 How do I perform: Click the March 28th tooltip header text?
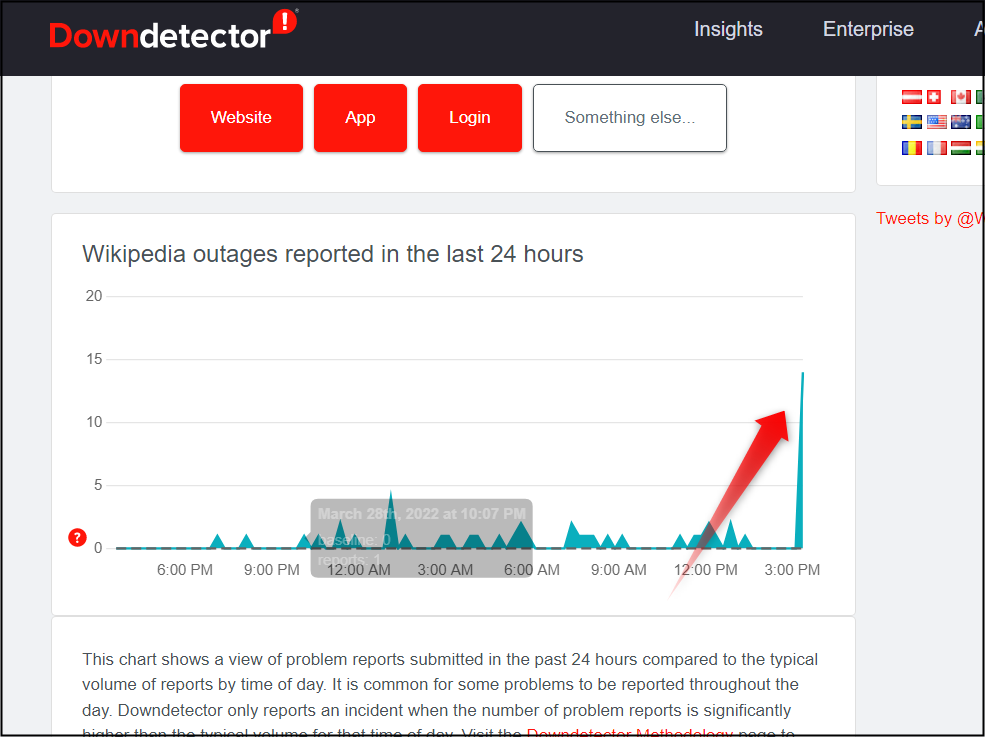422,514
